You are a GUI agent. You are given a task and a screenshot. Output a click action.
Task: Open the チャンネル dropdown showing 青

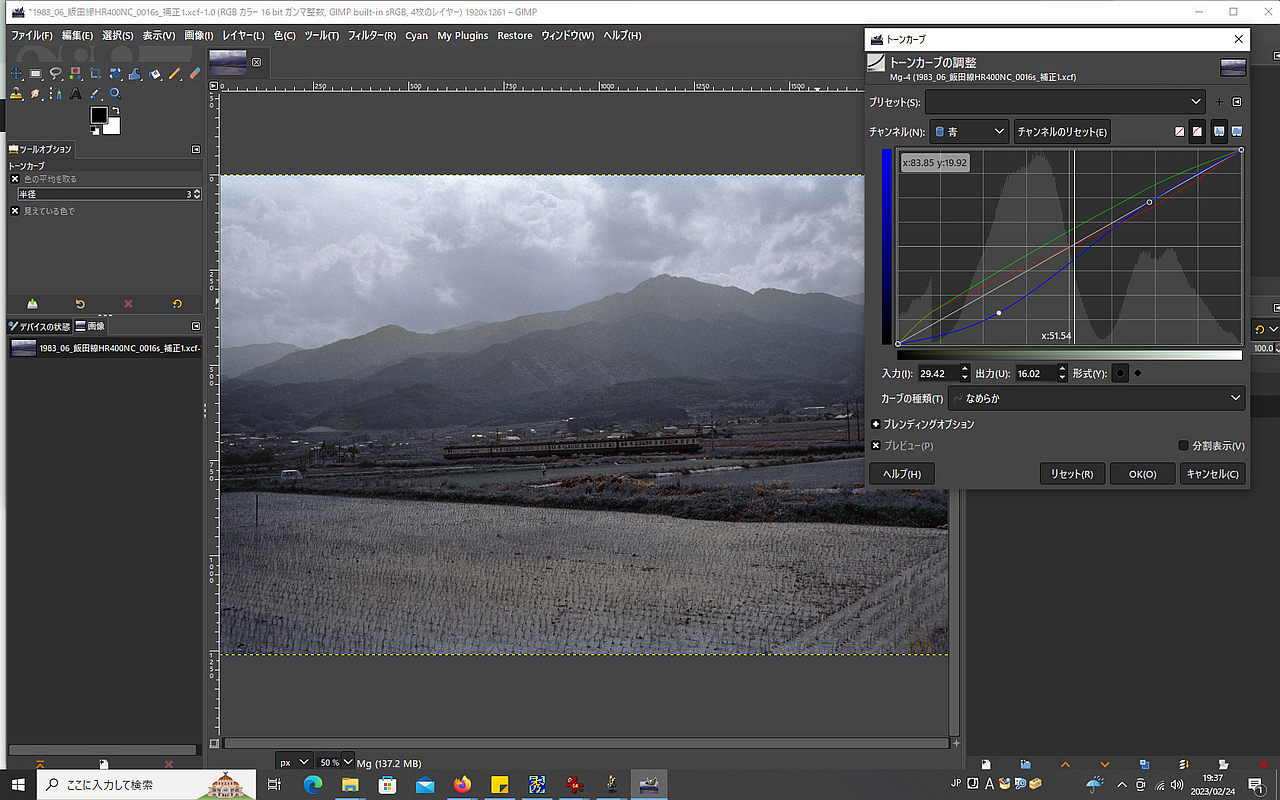coord(969,132)
